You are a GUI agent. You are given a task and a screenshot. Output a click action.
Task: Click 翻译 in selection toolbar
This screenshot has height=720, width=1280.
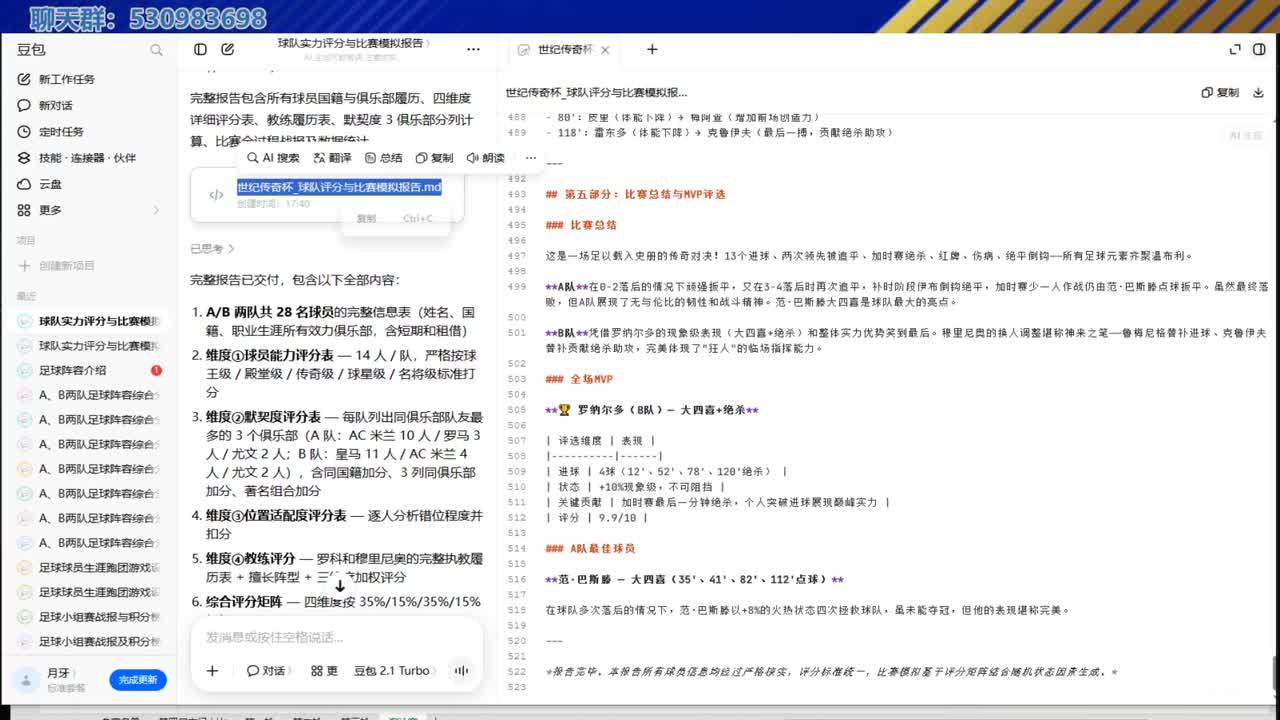(332, 158)
